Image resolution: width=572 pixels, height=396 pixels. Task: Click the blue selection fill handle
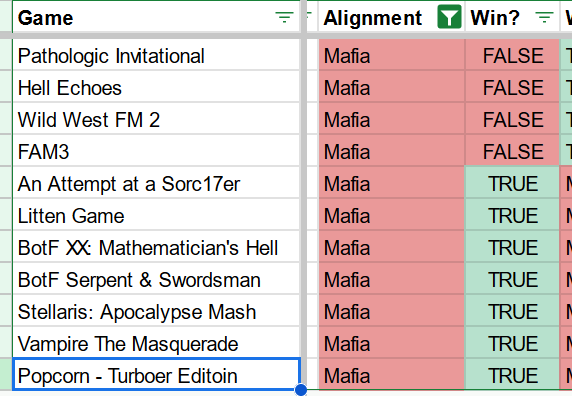pos(301,389)
